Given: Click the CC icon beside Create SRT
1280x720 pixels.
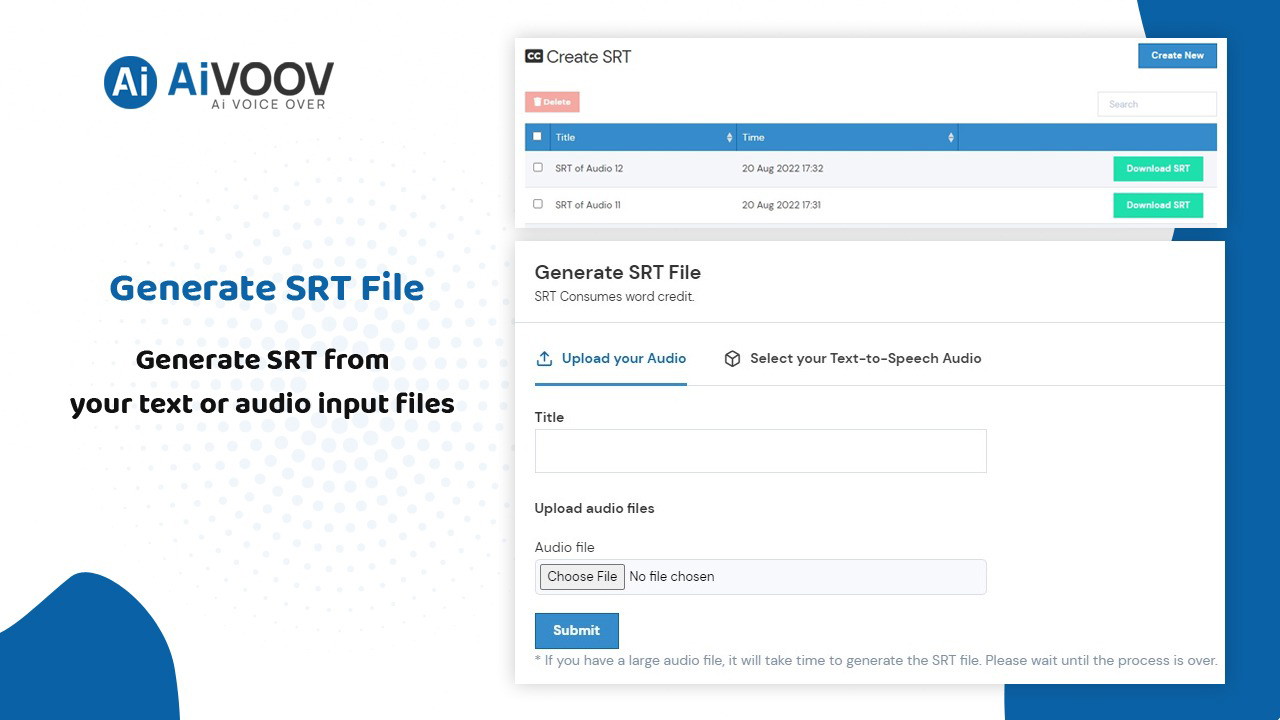Looking at the screenshot, I should pyautogui.click(x=534, y=57).
